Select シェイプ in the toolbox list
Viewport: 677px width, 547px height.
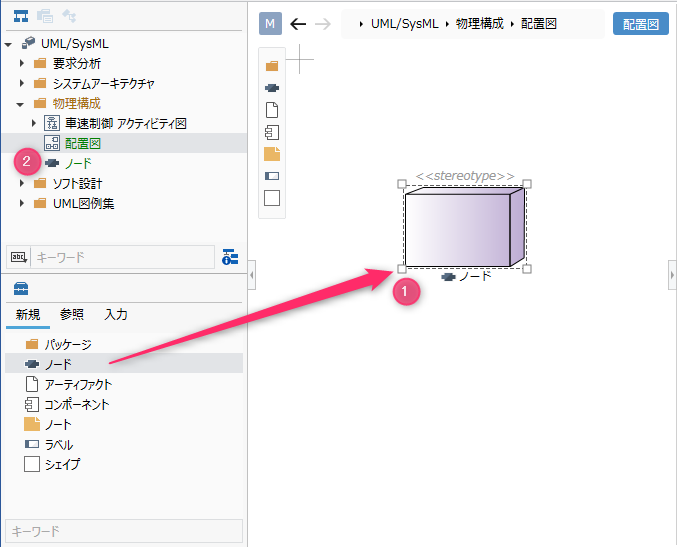coord(124,464)
